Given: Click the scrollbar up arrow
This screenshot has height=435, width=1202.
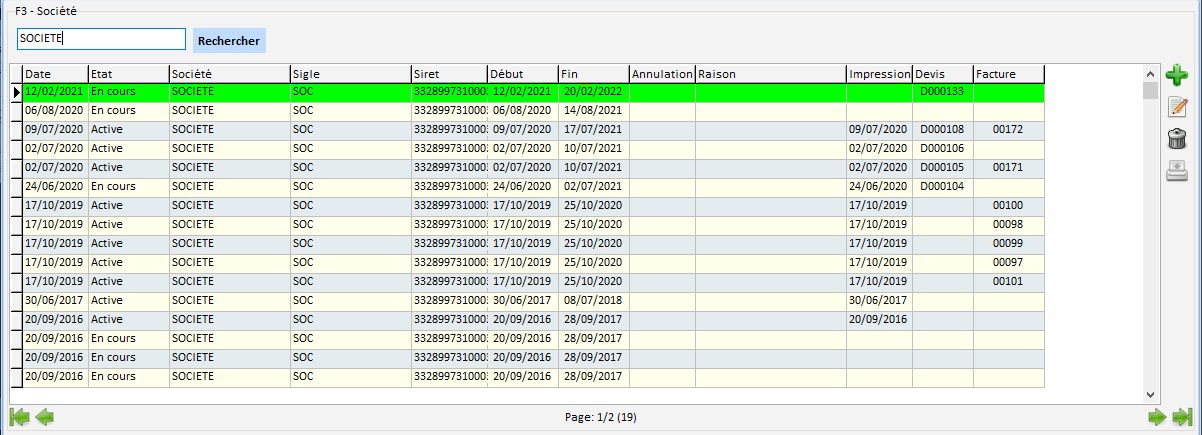Looking at the screenshot, I should [1150, 73].
